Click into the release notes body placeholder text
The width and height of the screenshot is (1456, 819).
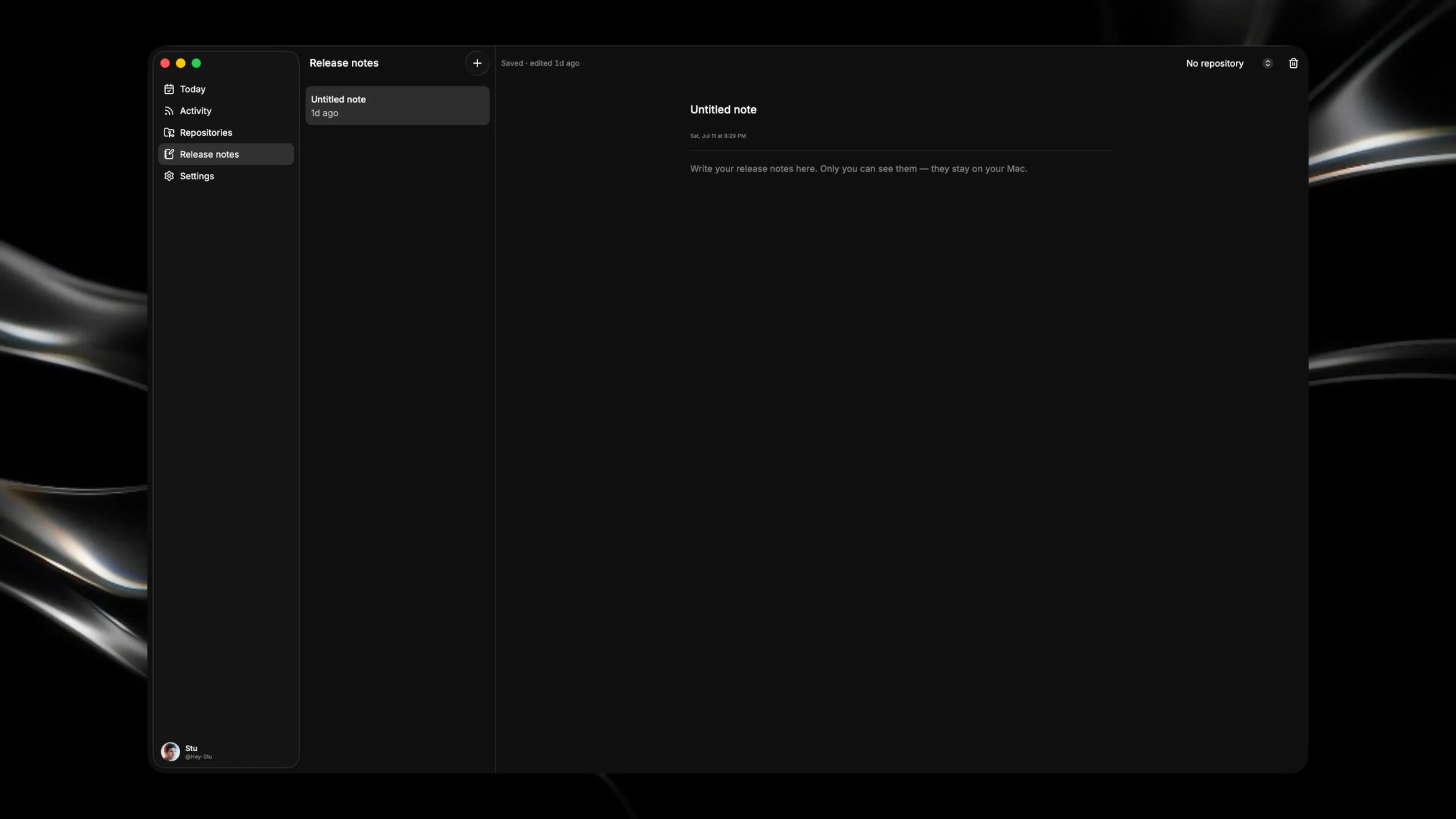[858, 168]
